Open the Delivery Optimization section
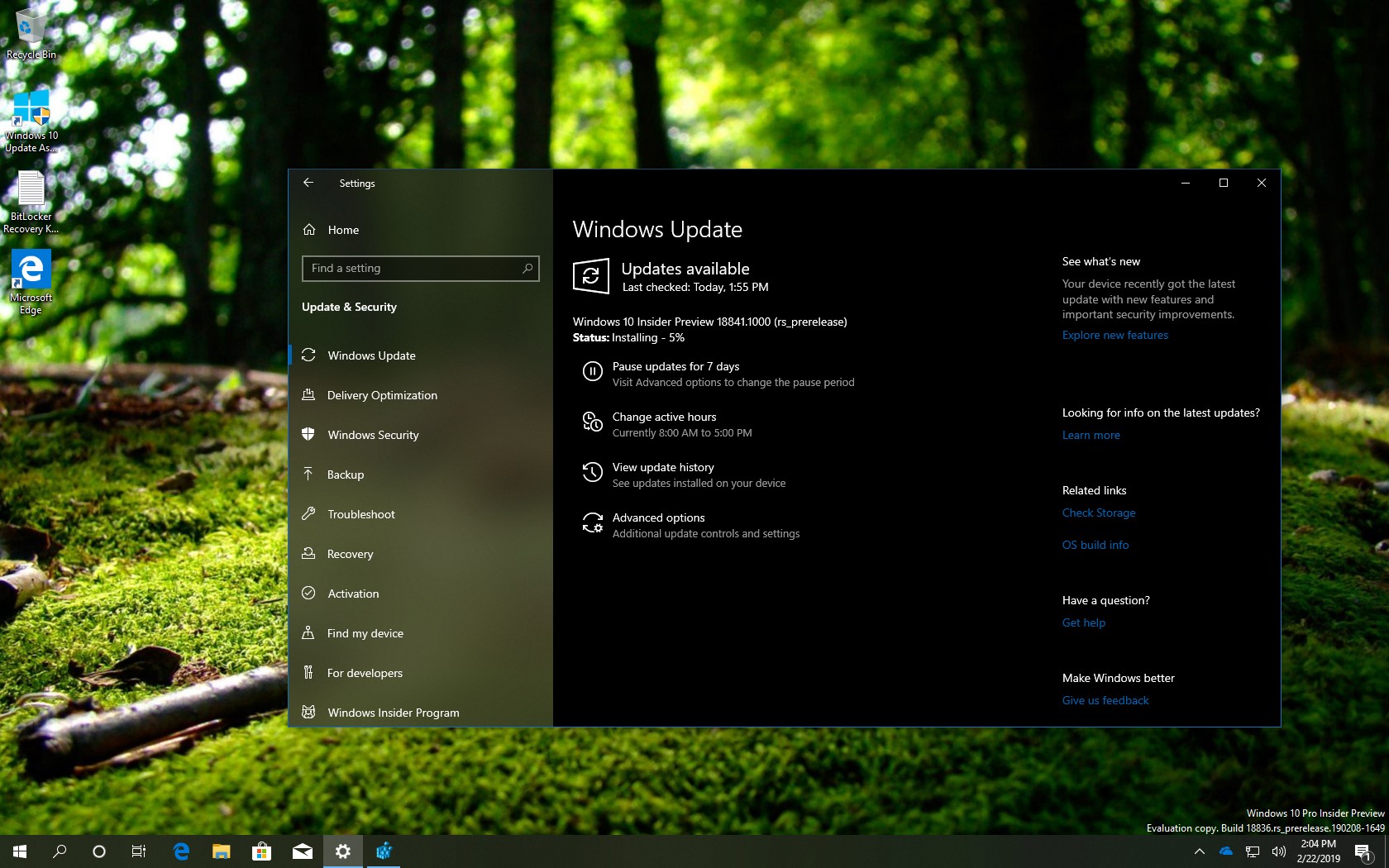This screenshot has width=1389, height=868. tap(381, 395)
